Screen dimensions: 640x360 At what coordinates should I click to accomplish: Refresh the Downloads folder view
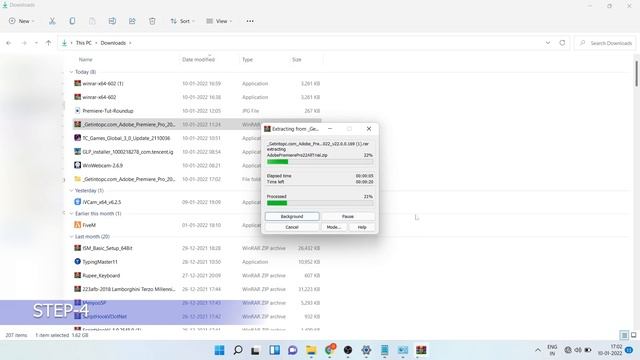pos(562,43)
